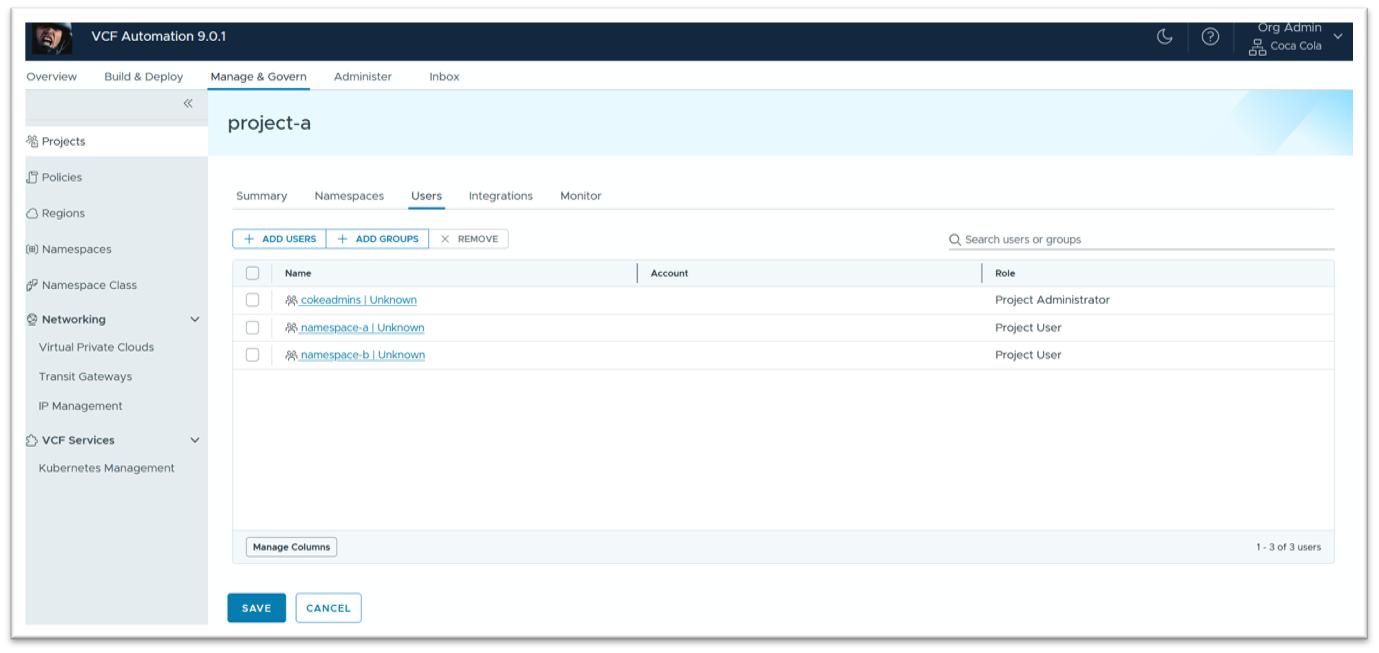Open Projects in the sidebar
The image size is (1379, 653).
(x=63, y=142)
